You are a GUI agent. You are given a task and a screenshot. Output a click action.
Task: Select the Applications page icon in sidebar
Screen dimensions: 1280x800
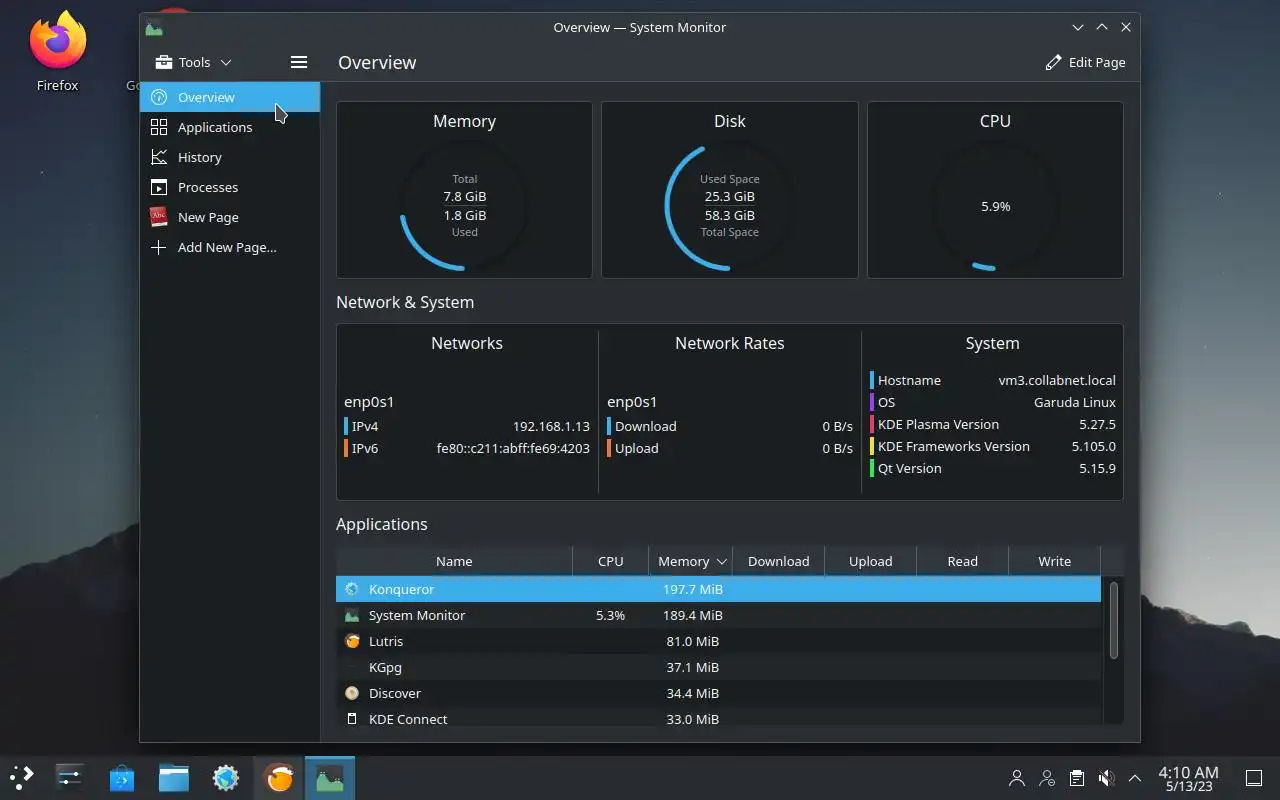(x=158, y=127)
